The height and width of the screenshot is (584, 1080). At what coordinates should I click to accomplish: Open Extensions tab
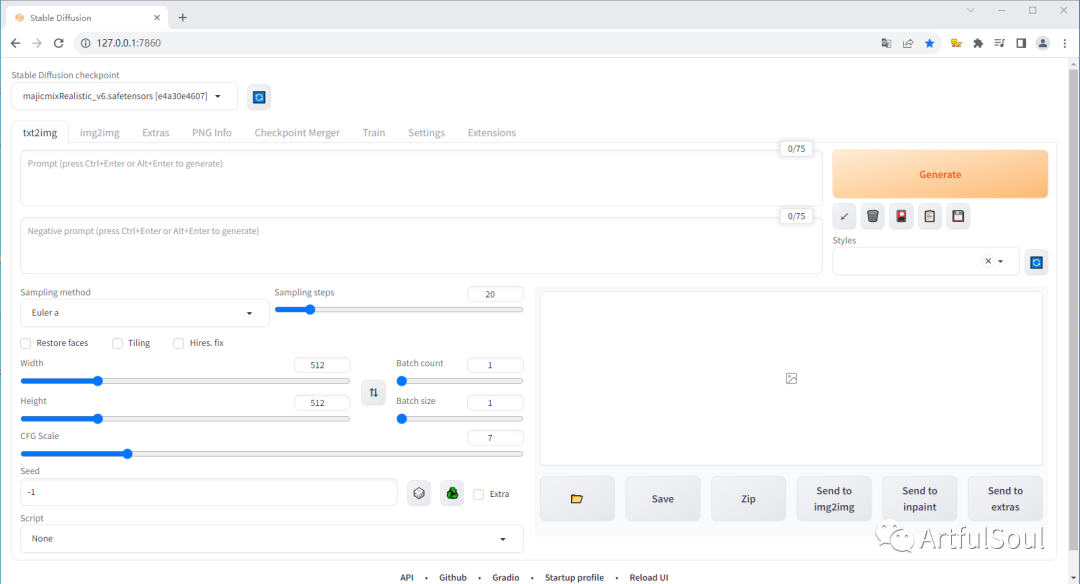pos(492,132)
